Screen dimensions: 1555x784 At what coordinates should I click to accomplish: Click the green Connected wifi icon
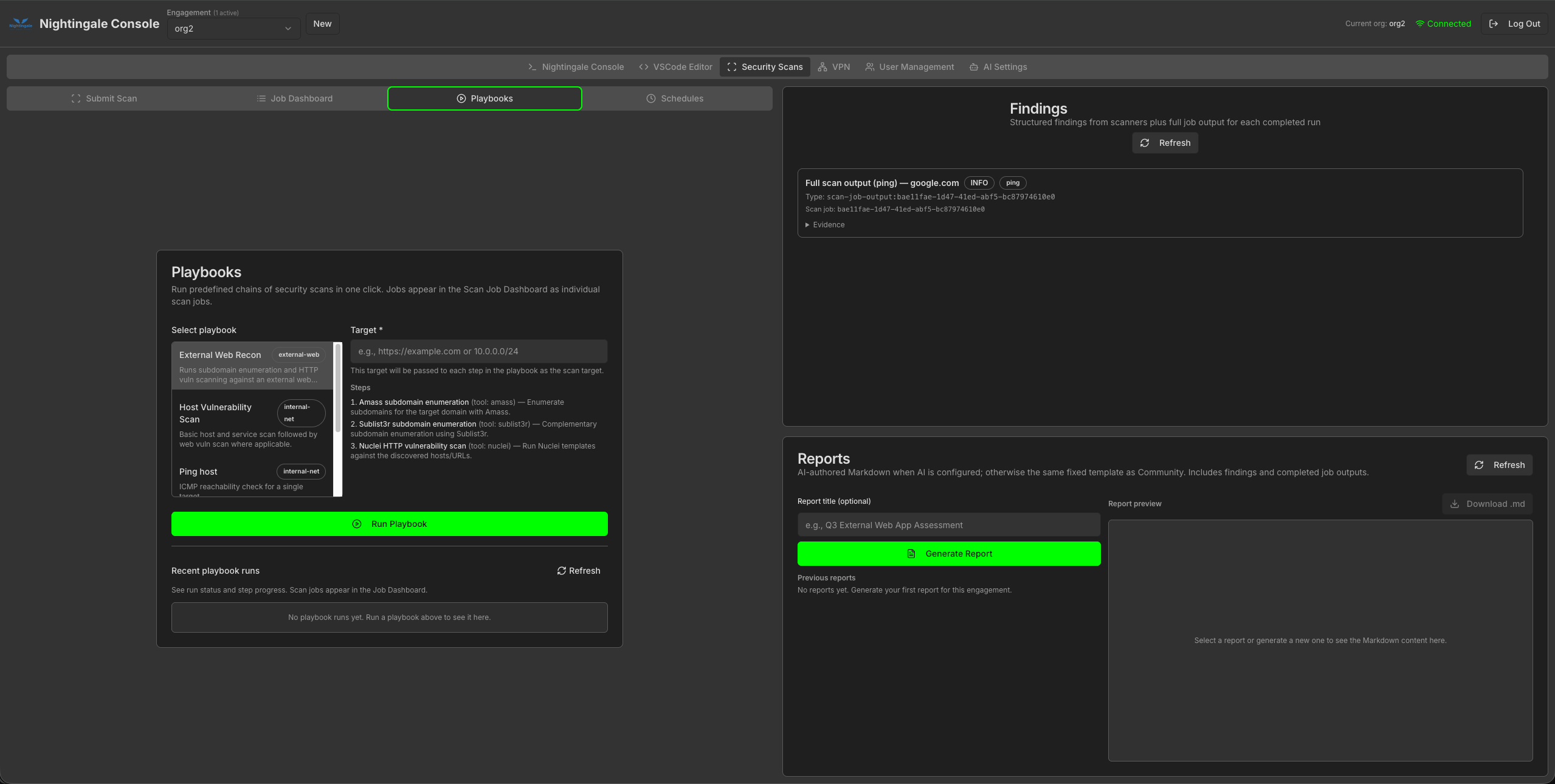click(1420, 24)
